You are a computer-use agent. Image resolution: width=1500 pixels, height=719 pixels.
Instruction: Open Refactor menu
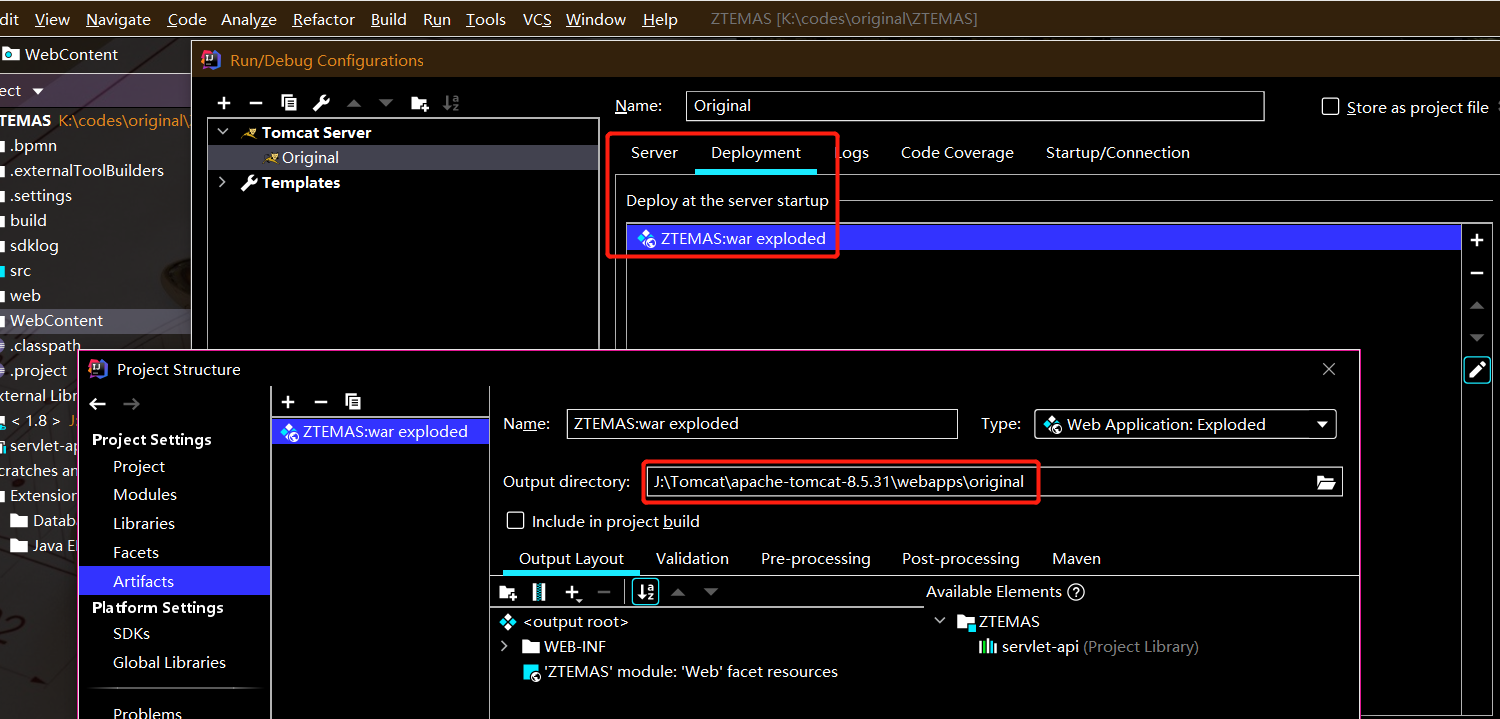[x=323, y=19]
